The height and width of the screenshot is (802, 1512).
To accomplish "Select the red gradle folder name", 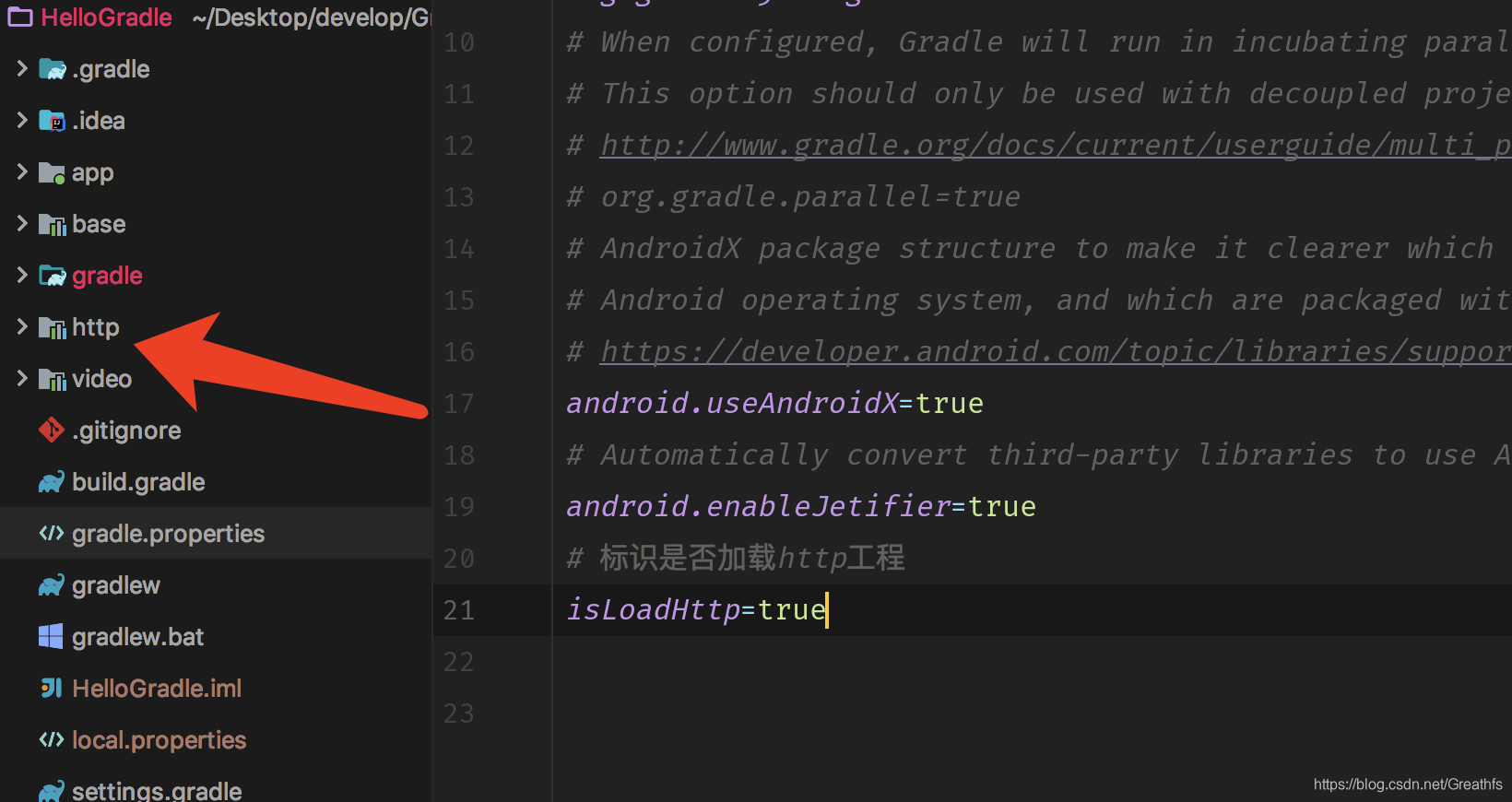I will click(107, 276).
